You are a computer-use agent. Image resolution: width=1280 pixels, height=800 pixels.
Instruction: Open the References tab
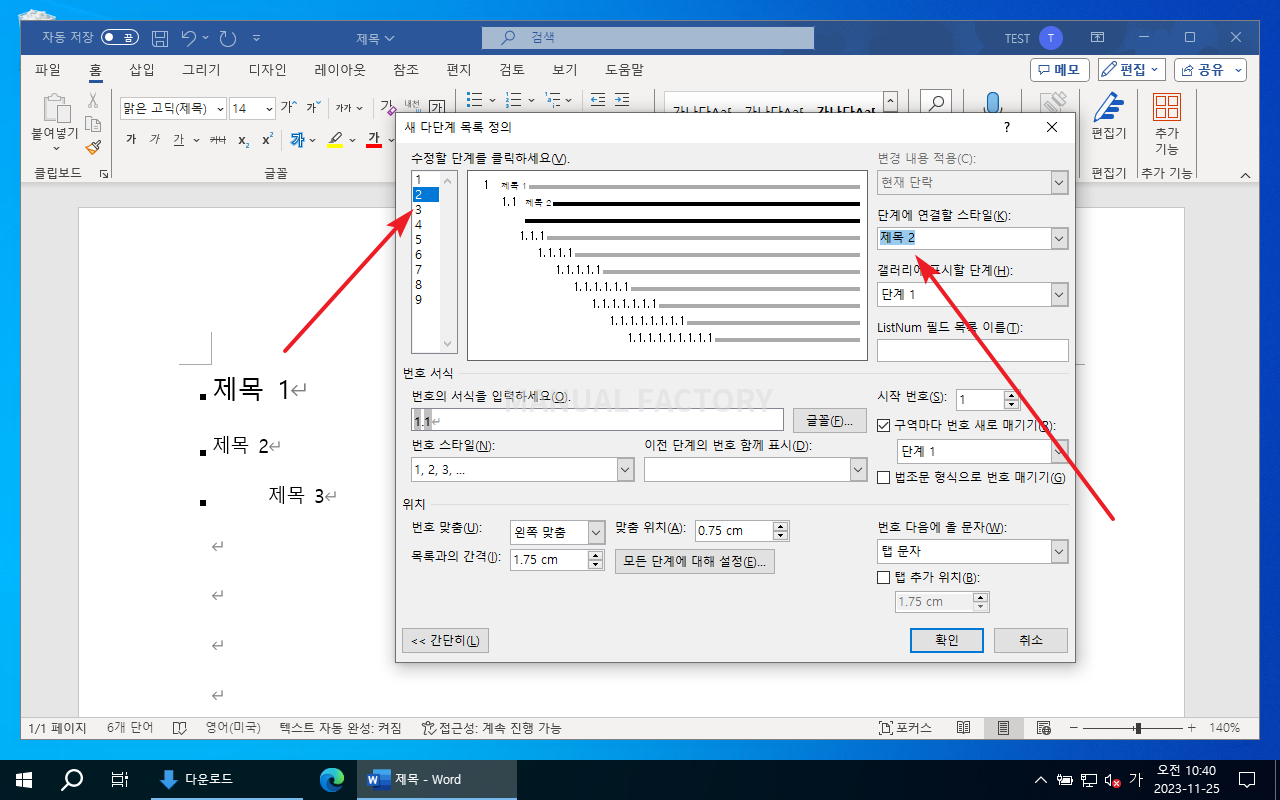pos(406,70)
